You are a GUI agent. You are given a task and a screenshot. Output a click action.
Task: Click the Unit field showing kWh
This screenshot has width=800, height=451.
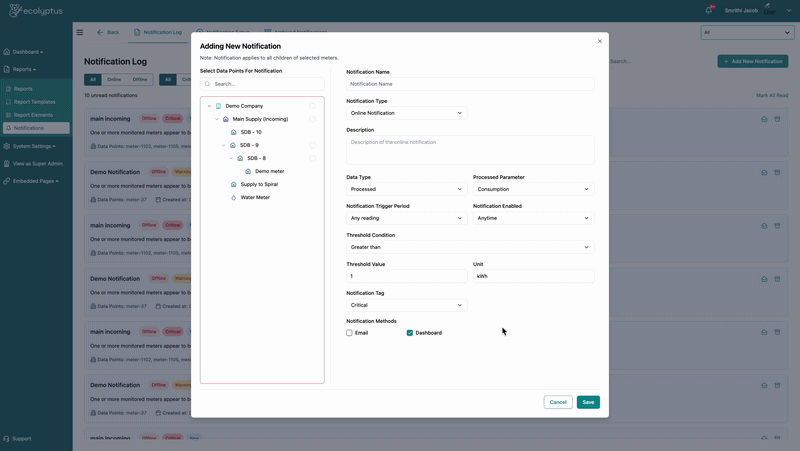(533, 276)
